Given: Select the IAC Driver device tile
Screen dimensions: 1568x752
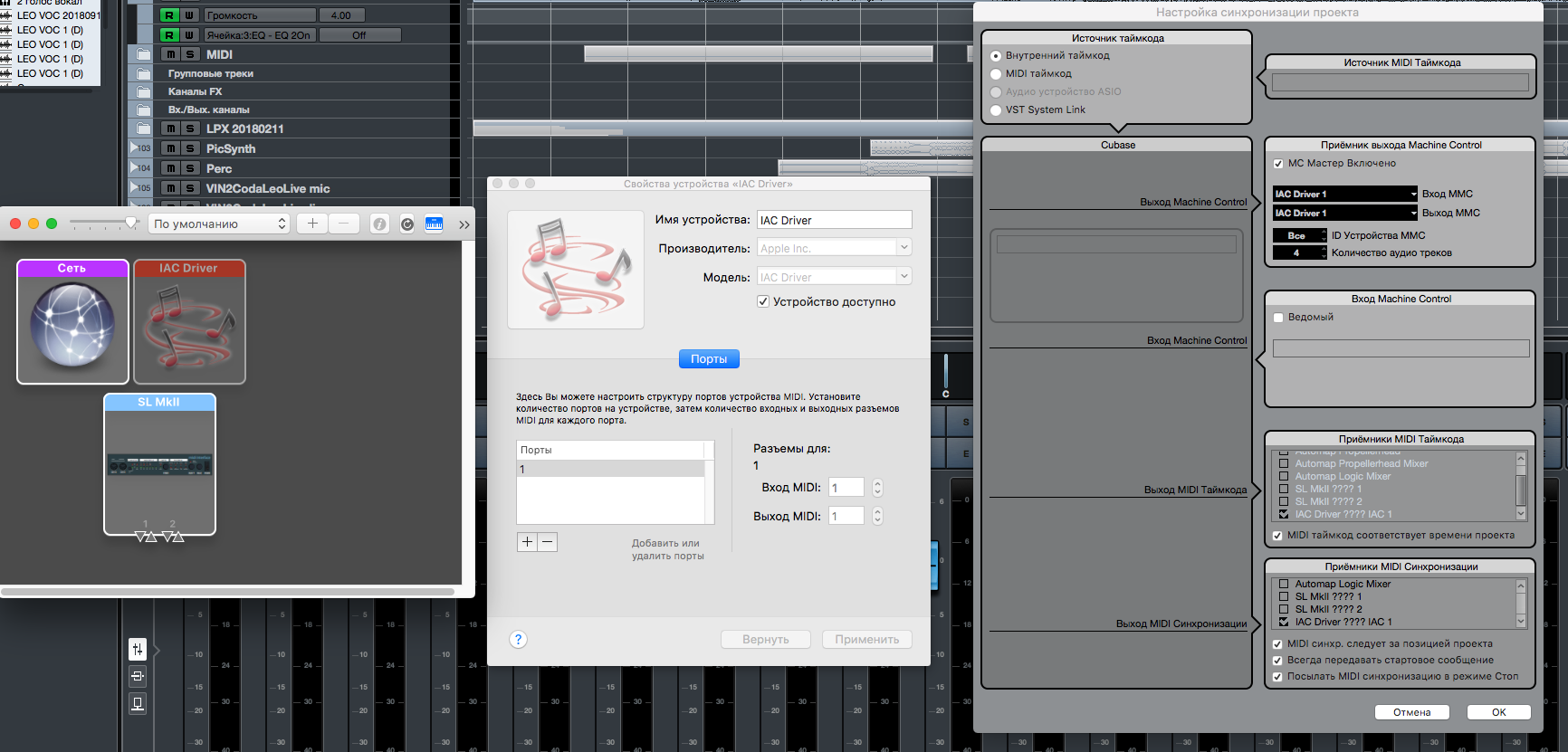Looking at the screenshot, I should 189,321.
